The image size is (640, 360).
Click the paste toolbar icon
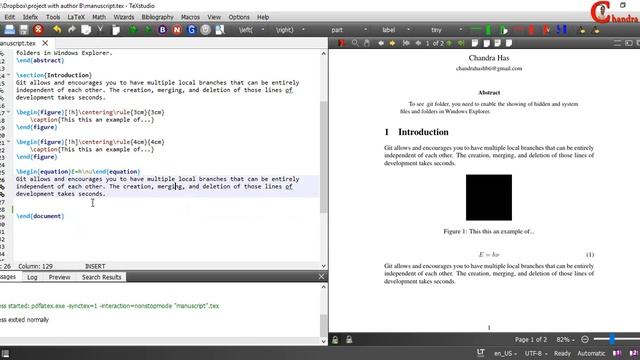[x=116, y=30]
